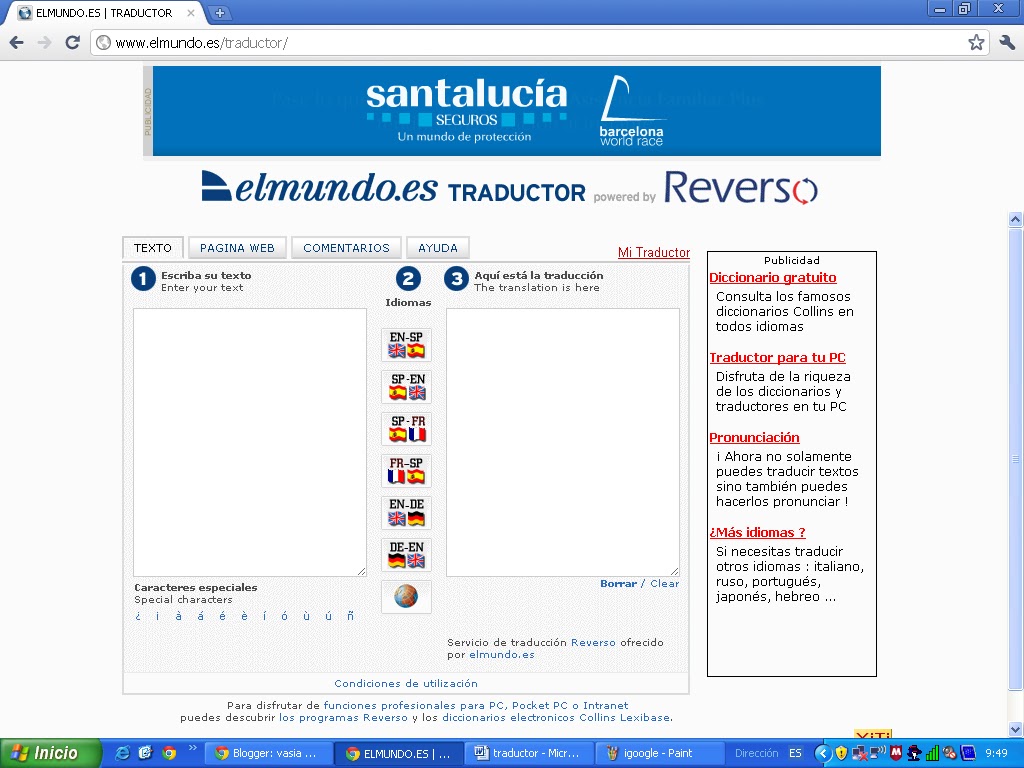The image size is (1024, 768).
Task: Insert the ú special character
Action: 328,616
